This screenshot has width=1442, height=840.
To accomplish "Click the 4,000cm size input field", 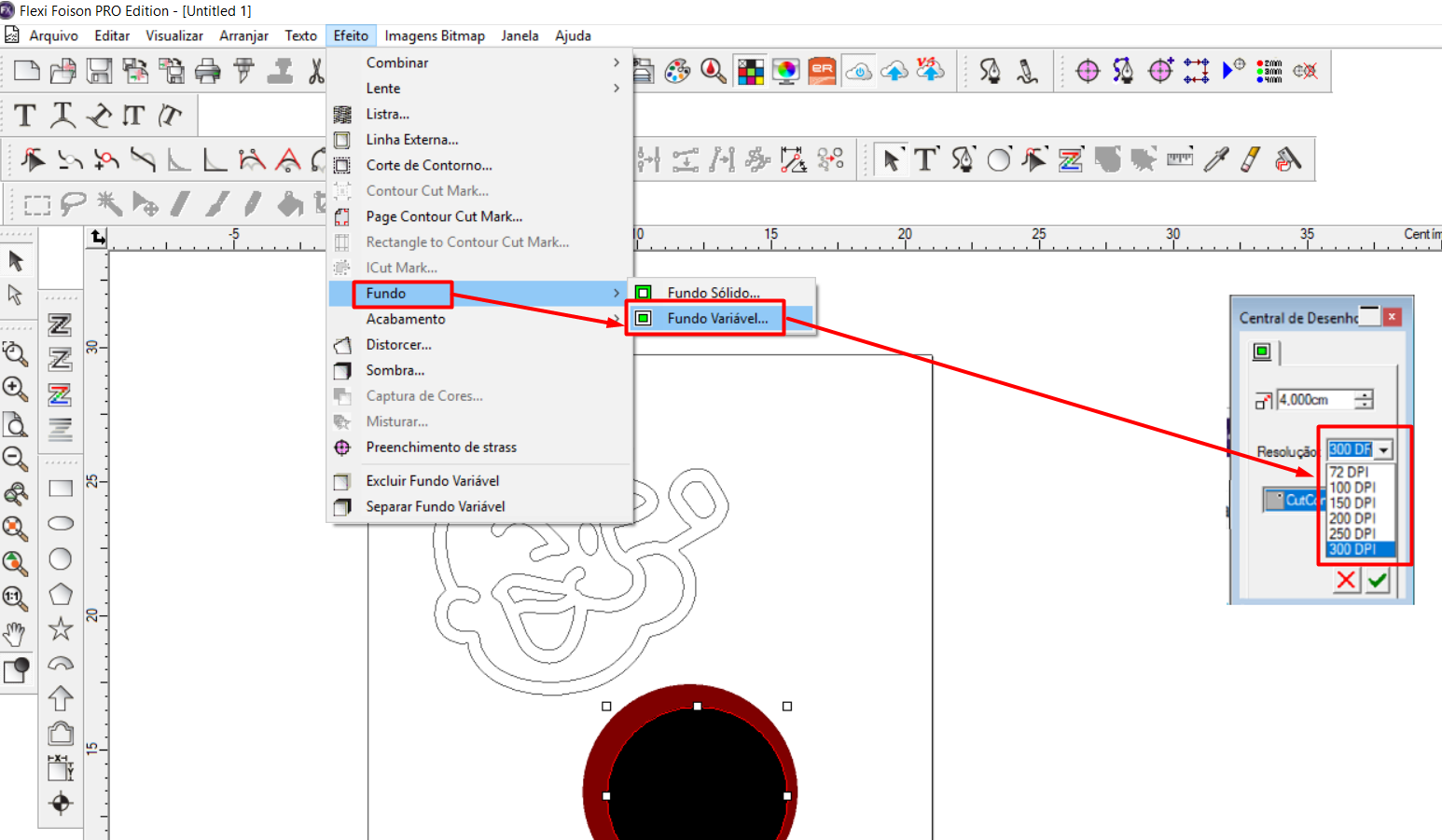I will point(1315,400).
